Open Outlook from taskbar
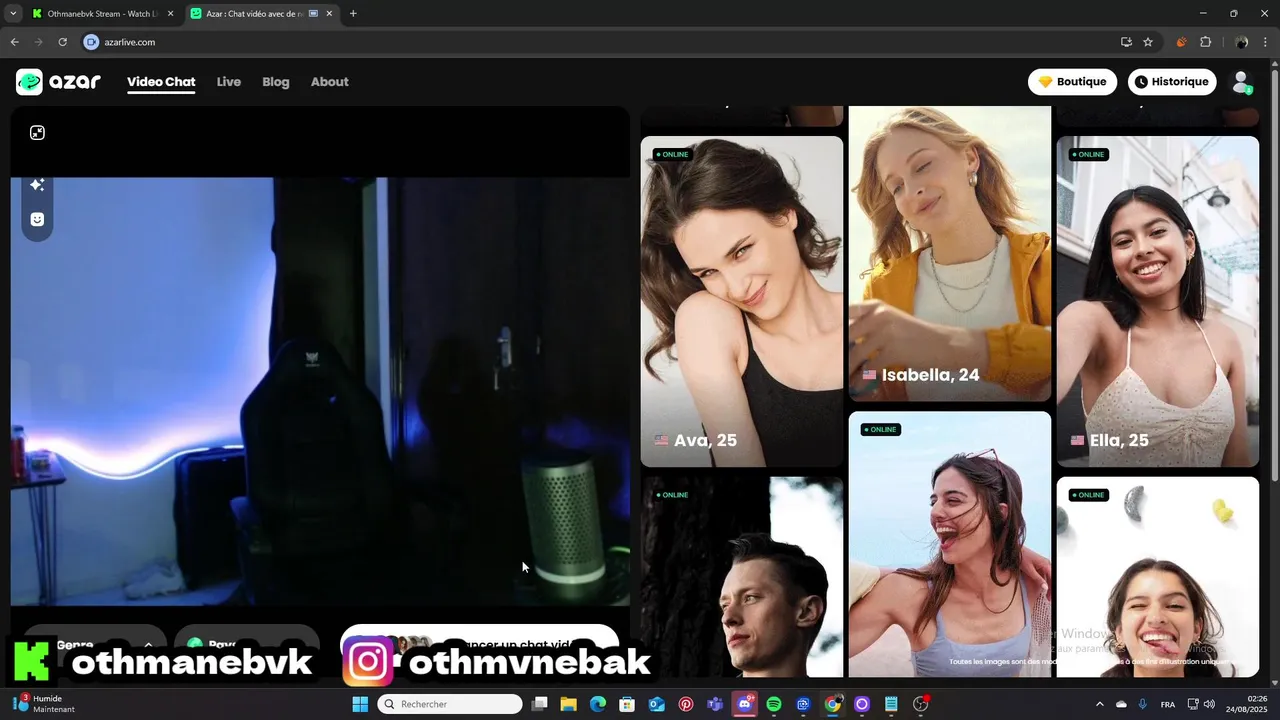The height and width of the screenshot is (720, 1280). [x=657, y=704]
